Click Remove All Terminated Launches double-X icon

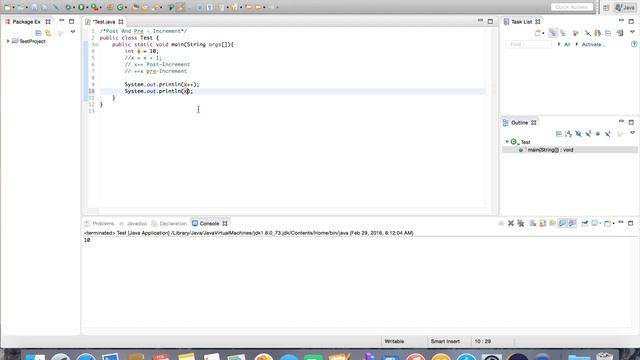[x=520, y=223]
